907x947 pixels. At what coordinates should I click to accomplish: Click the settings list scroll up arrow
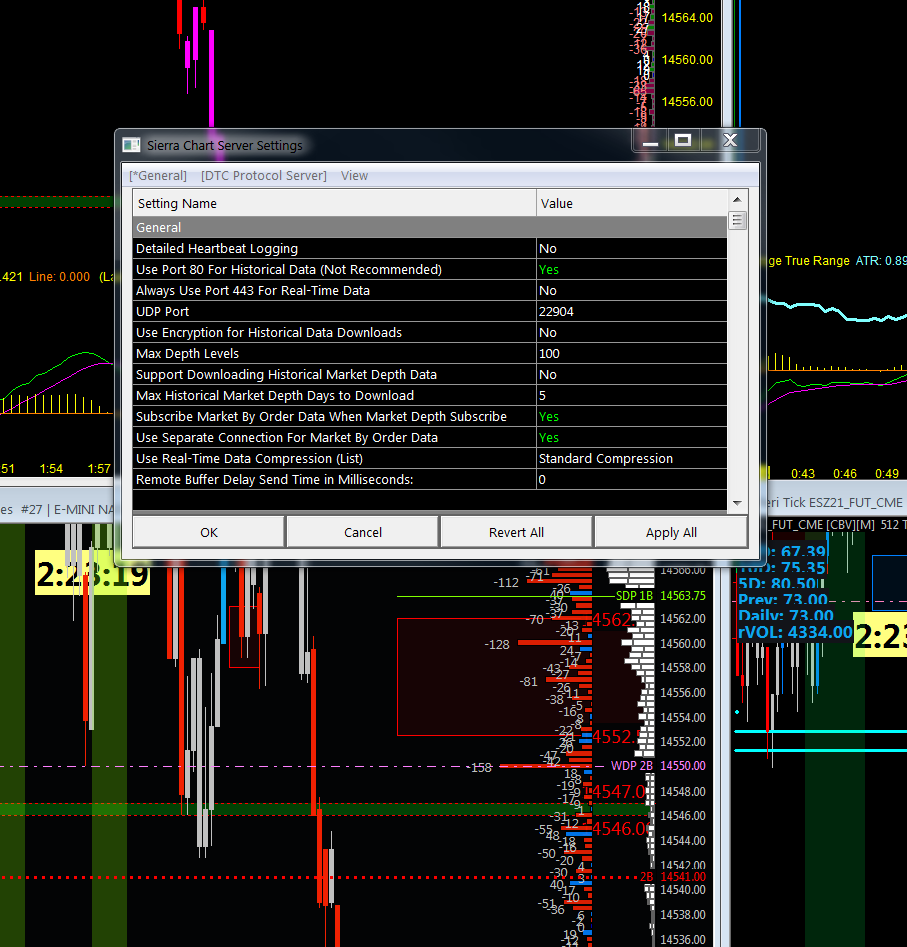737,199
